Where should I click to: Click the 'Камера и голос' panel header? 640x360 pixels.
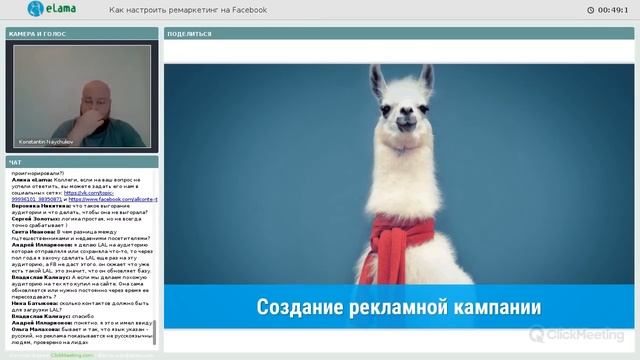[x=82, y=34]
